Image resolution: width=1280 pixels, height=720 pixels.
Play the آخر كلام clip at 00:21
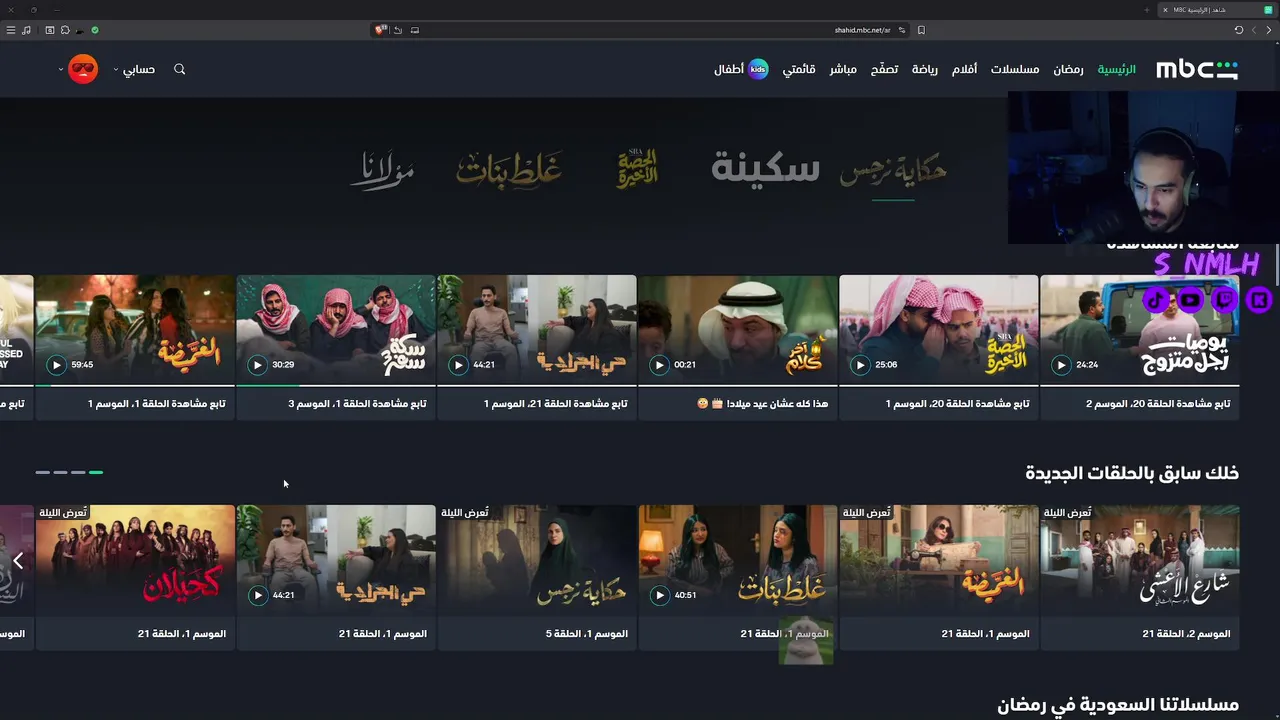pyautogui.click(x=659, y=365)
